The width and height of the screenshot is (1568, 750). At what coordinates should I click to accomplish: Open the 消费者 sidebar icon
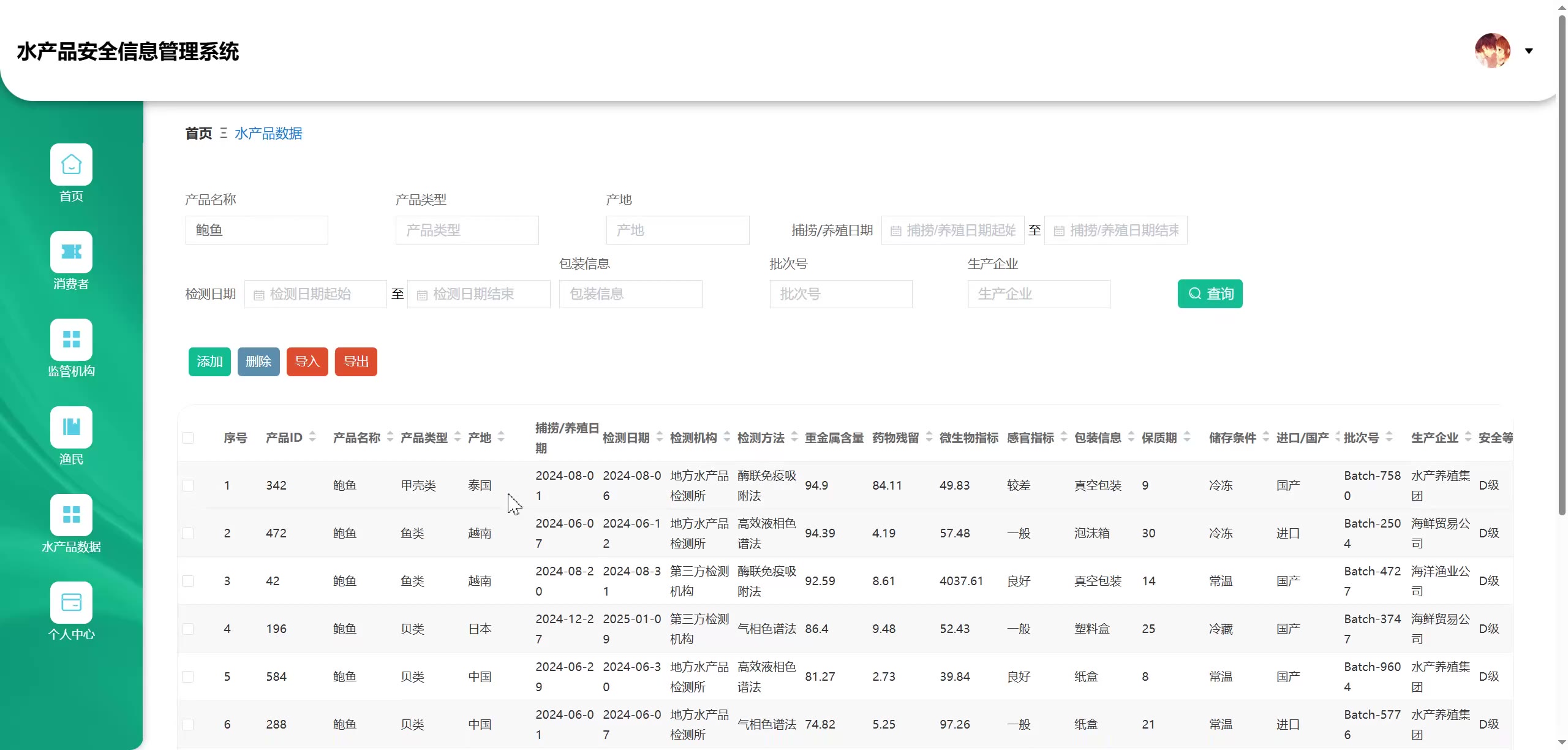[71, 252]
